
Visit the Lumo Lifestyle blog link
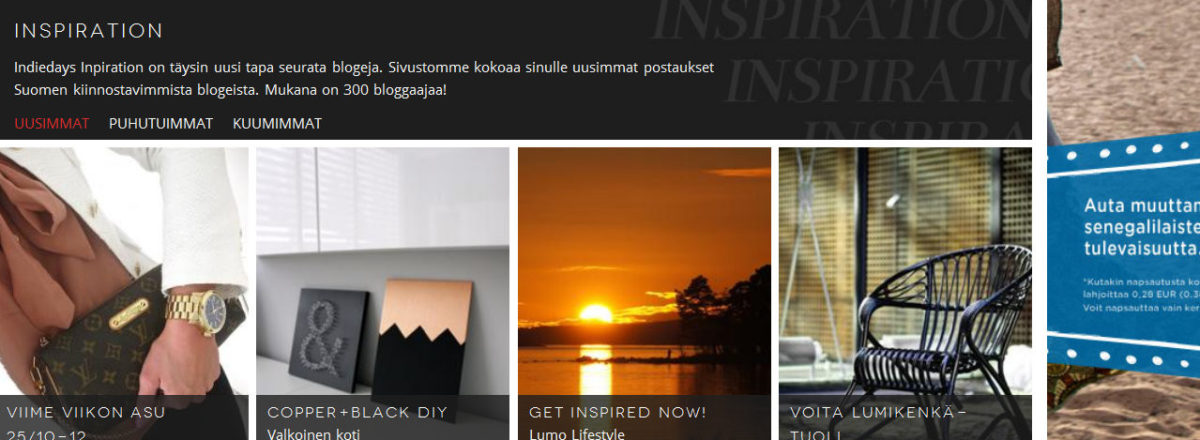click(577, 434)
